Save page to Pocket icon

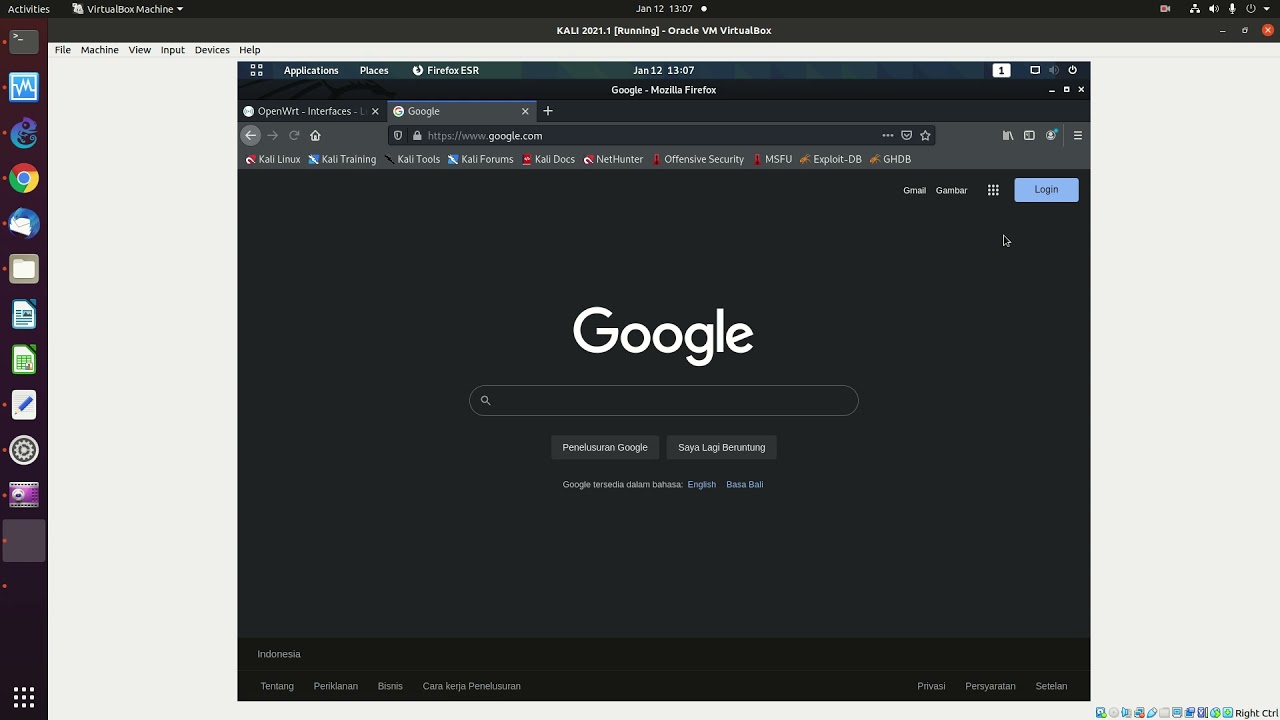pyautogui.click(x=906, y=135)
